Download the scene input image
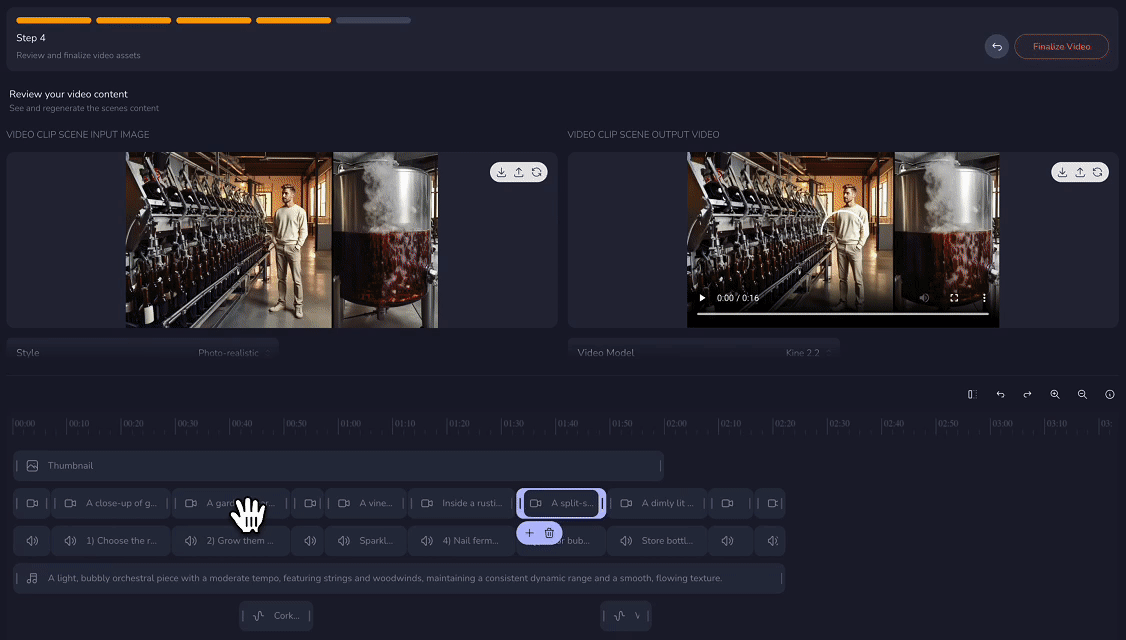Screen dimensions: 1126x640 (501, 171)
